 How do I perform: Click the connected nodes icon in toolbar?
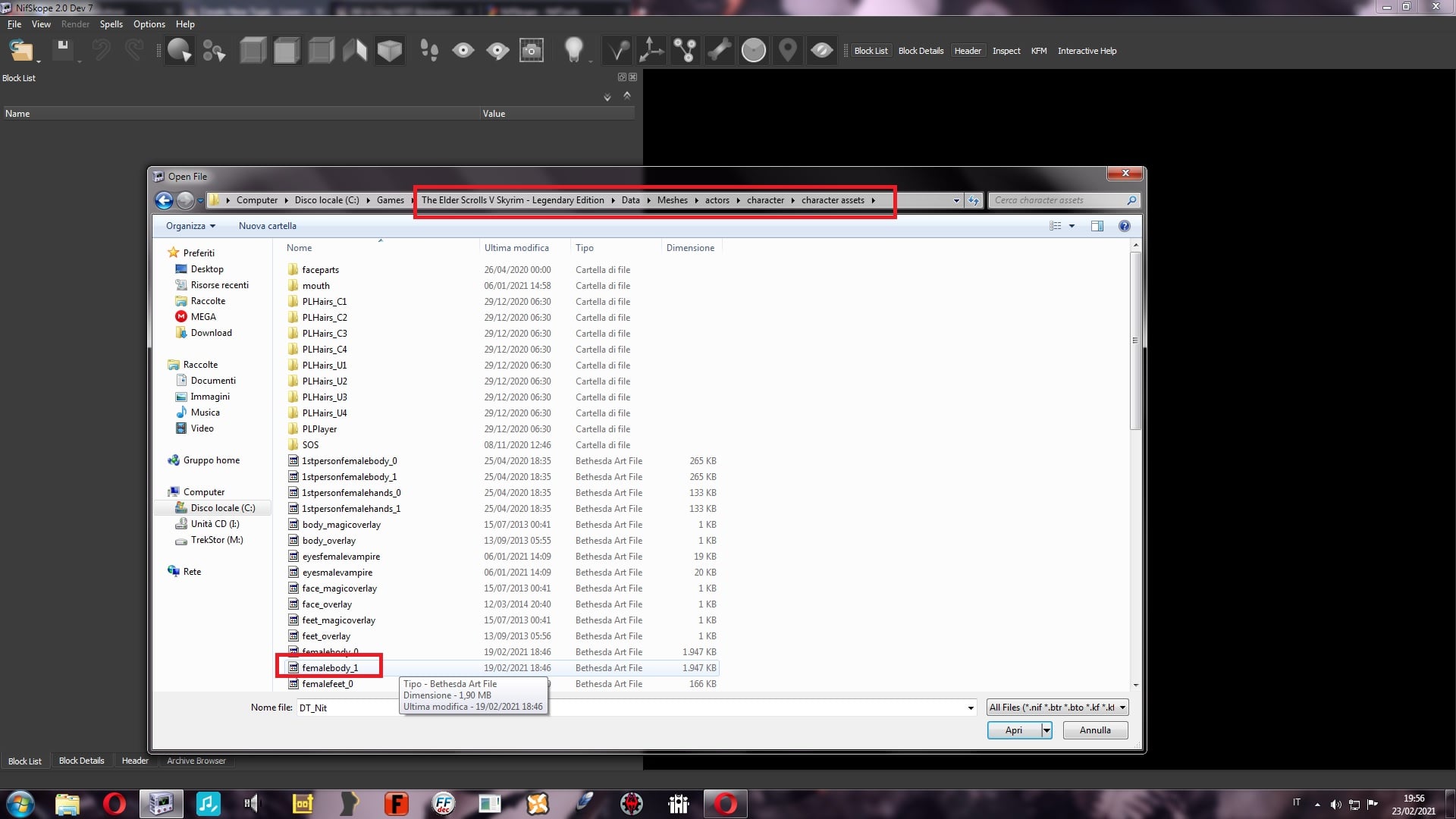click(x=685, y=51)
